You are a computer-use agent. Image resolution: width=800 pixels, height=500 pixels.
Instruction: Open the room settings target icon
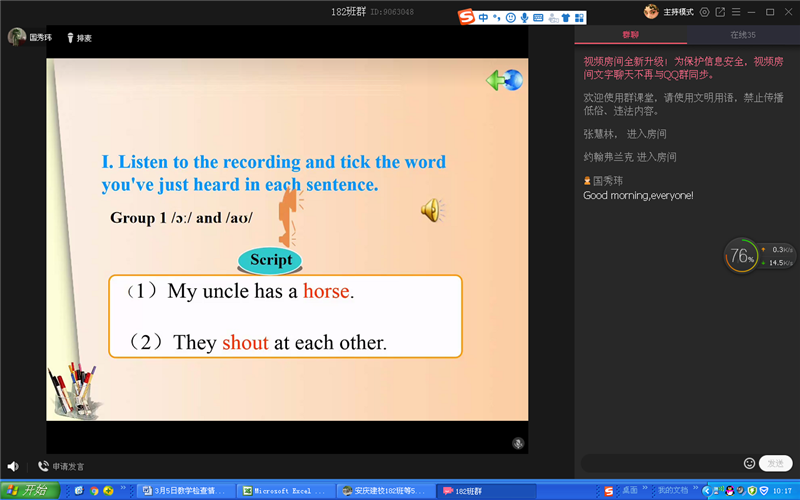pyautogui.click(x=704, y=12)
